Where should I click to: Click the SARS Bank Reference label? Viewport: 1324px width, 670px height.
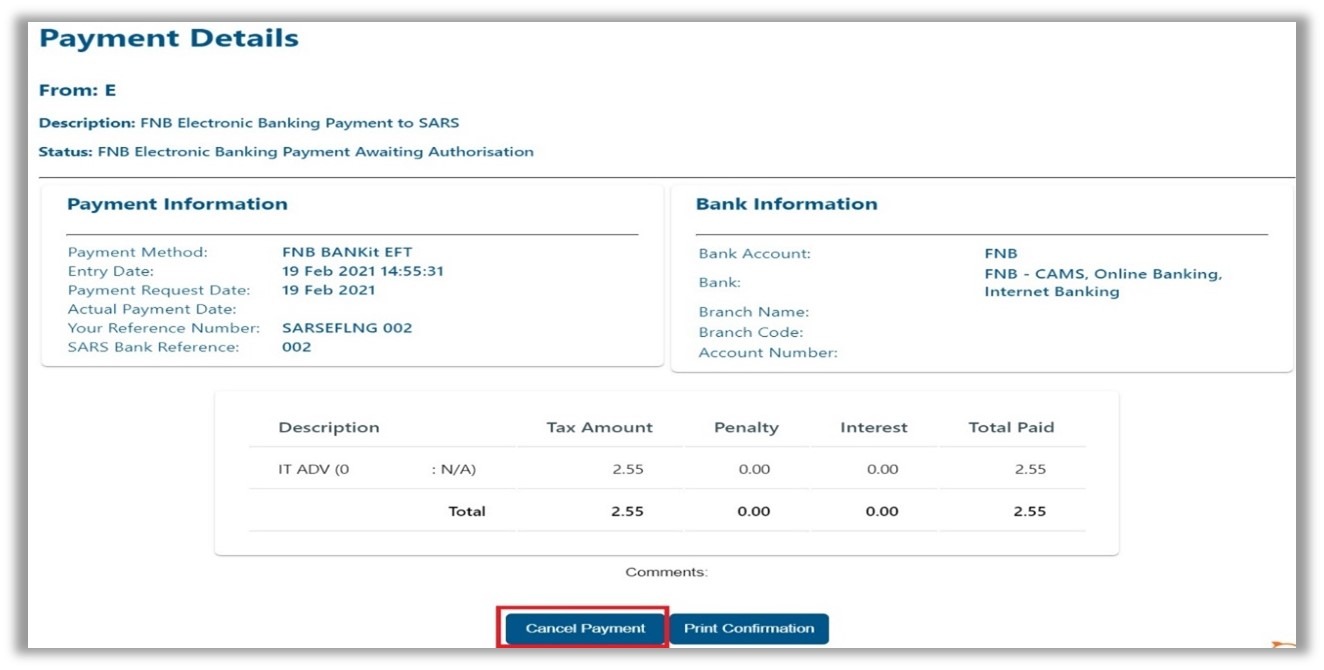coord(153,347)
